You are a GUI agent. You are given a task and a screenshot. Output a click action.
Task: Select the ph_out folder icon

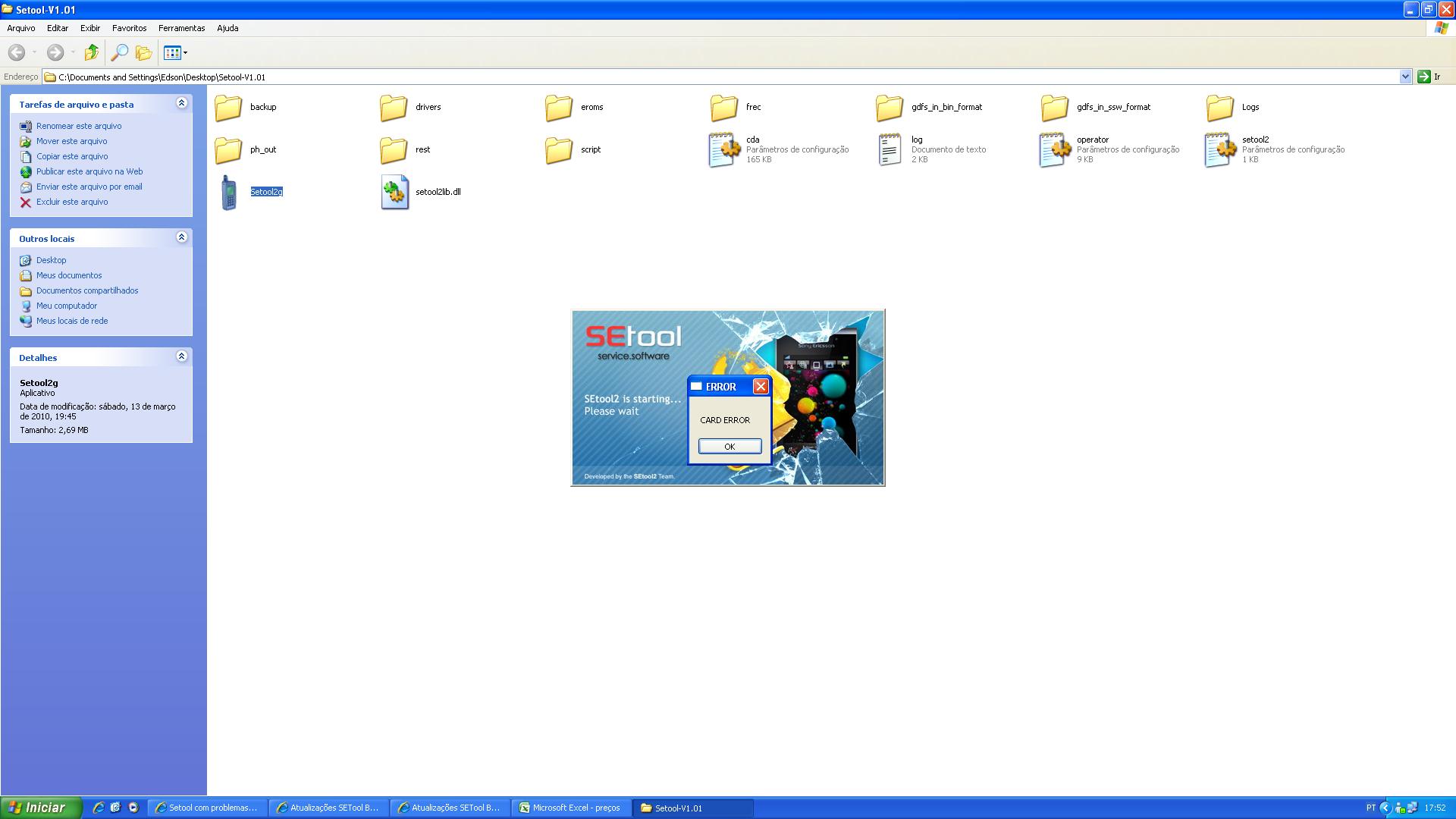pyautogui.click(x=228, y=150)
